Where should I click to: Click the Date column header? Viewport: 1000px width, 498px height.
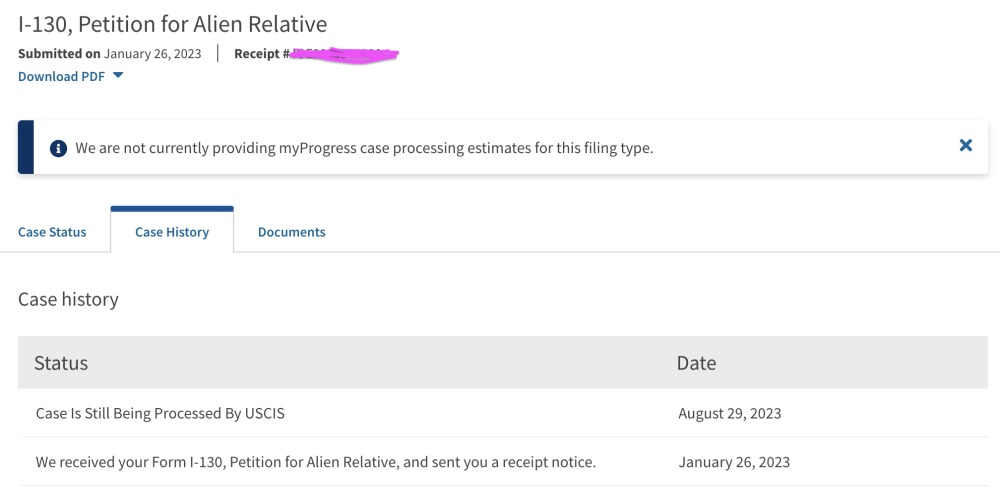[696, 363]
